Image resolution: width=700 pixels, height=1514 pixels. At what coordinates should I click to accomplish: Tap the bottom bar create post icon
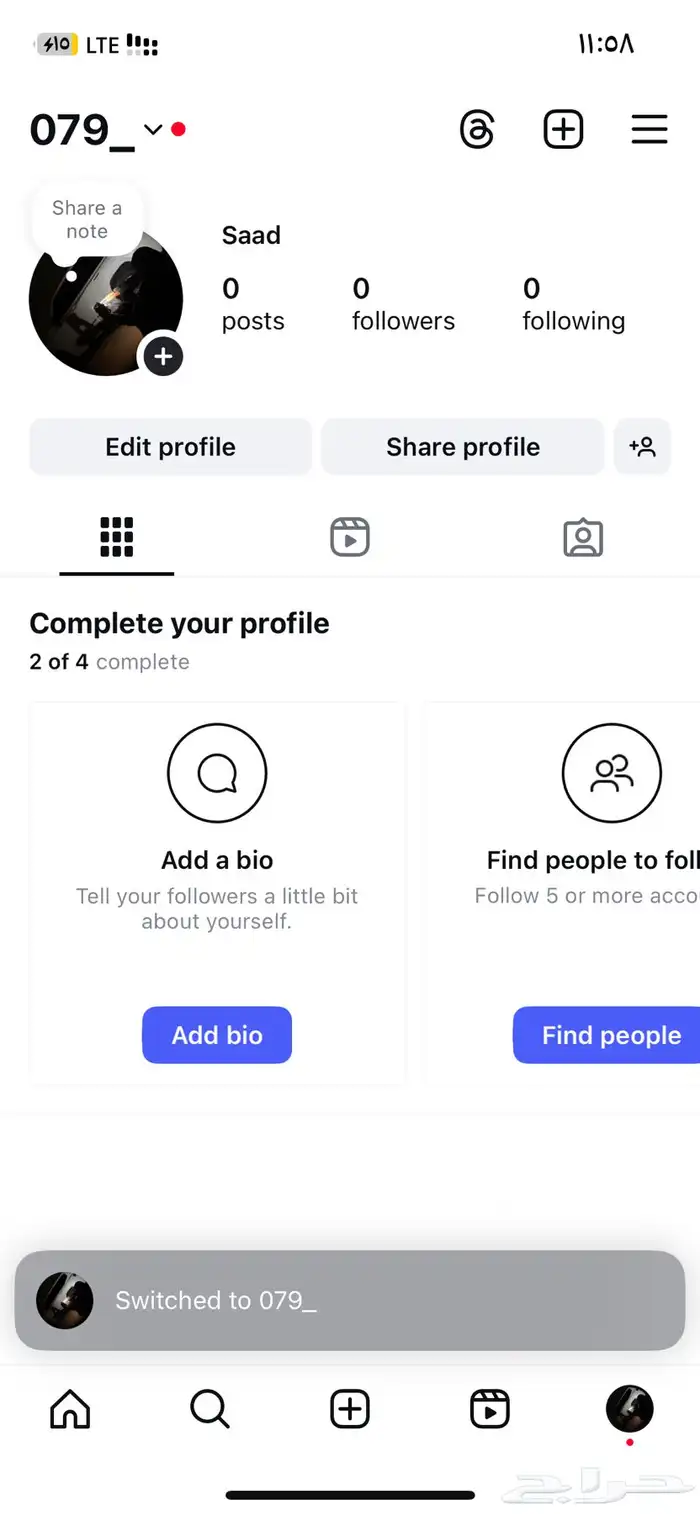pos(350,1410)
